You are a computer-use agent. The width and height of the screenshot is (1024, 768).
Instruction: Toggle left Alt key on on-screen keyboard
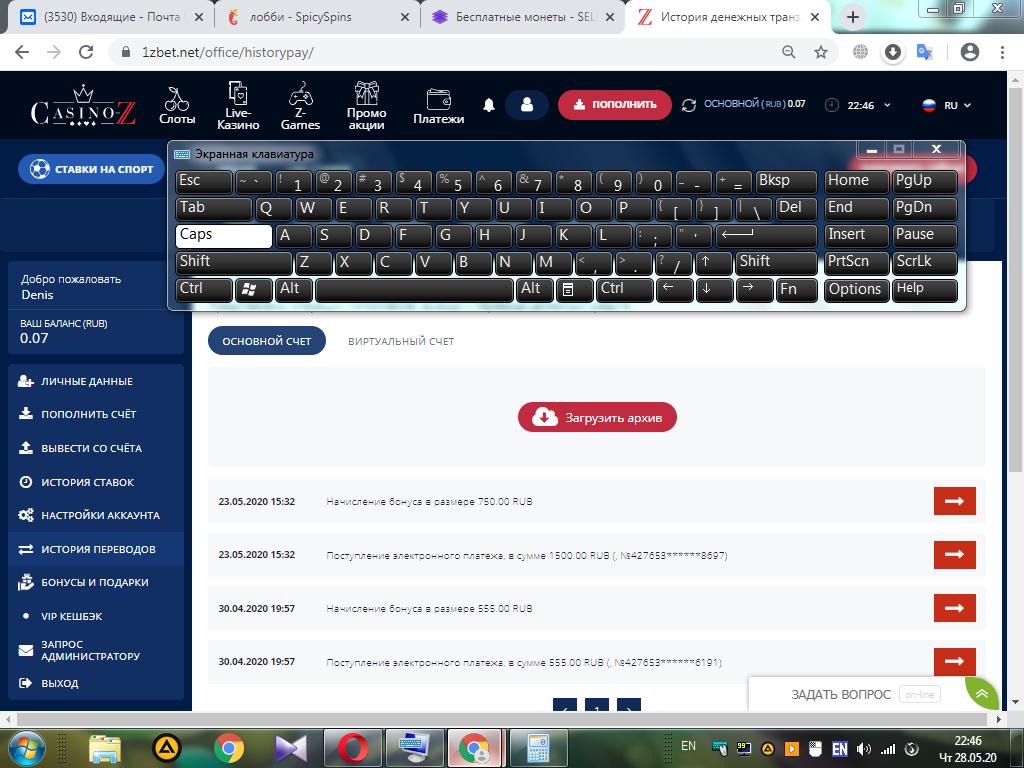click(295, 290)
